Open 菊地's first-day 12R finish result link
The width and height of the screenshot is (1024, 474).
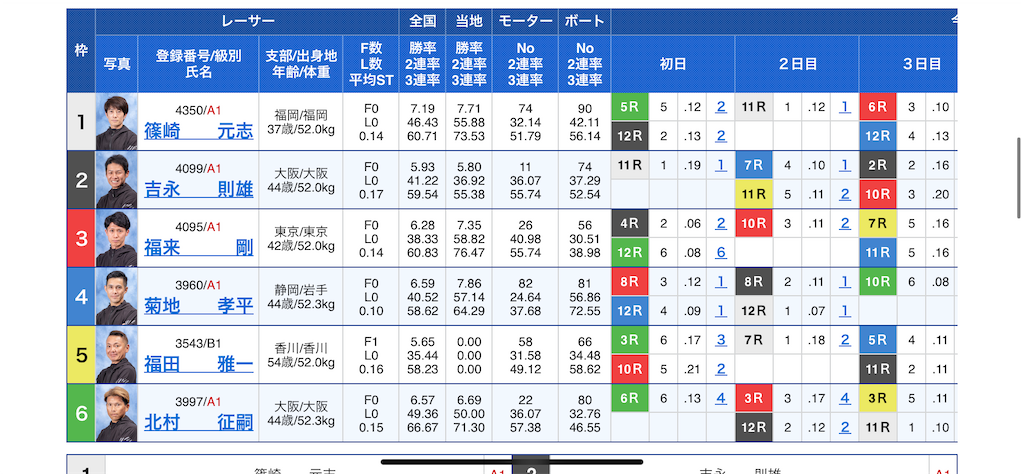pos(720,311)
